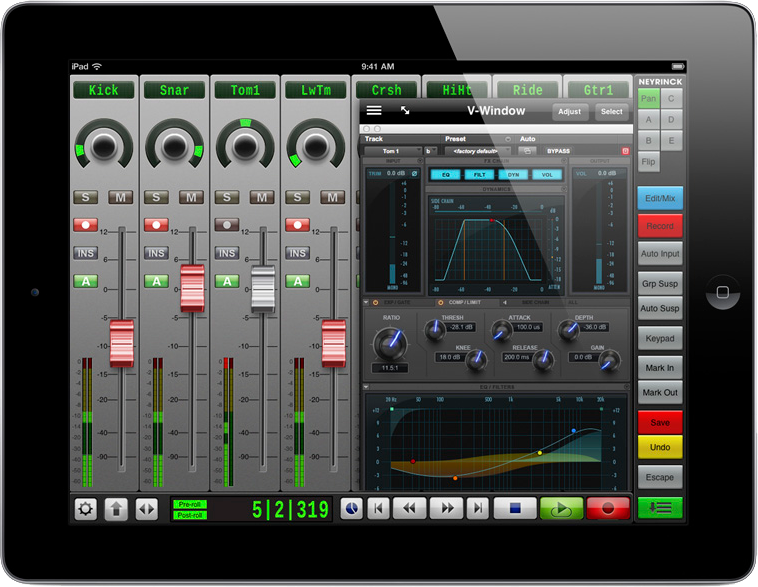Click the V-Window Select button
Image resolution: width=758 pixels, height=587 pixels.
click(612, 112)
